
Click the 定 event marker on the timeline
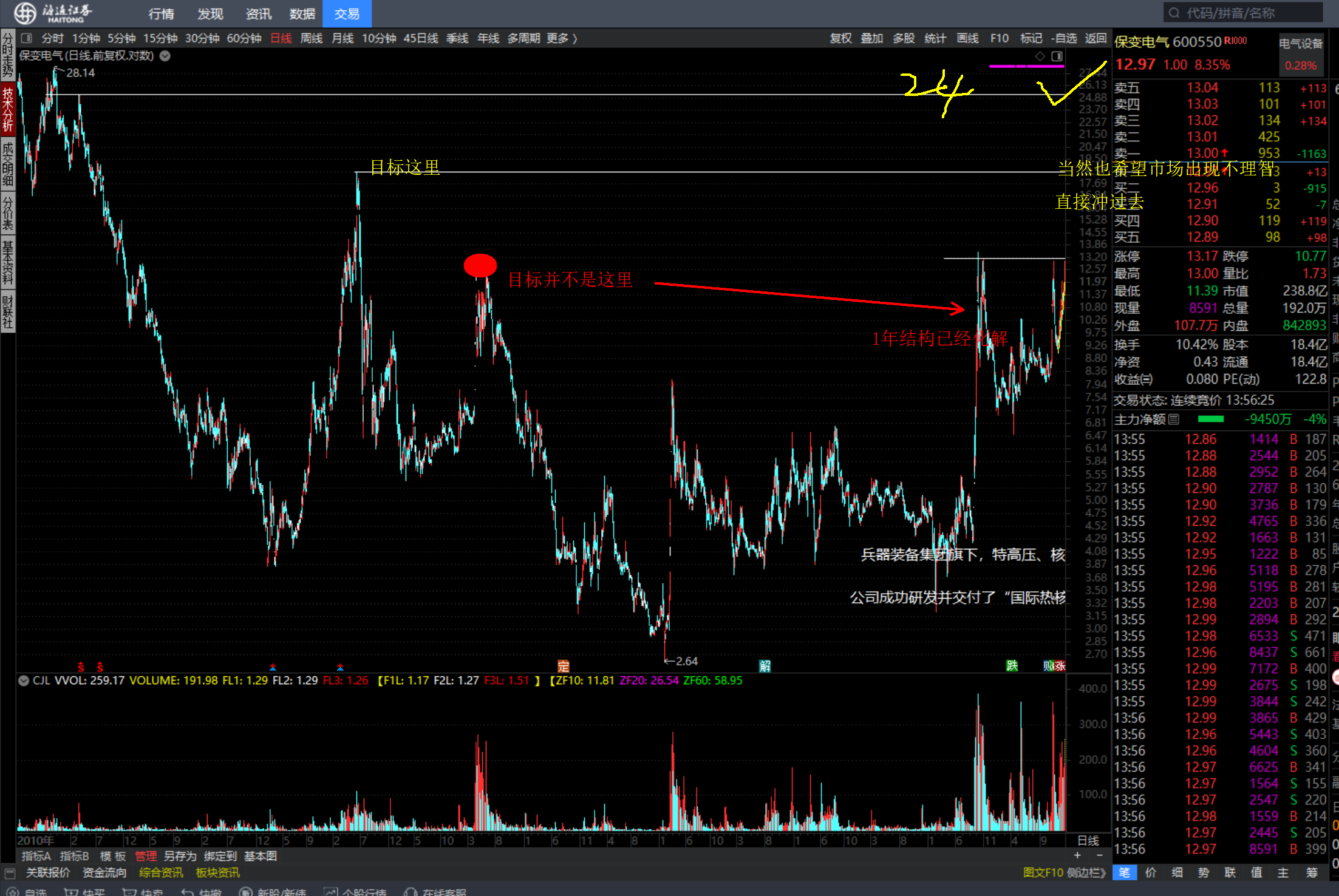pyautogui.click(x=564, y=666)
